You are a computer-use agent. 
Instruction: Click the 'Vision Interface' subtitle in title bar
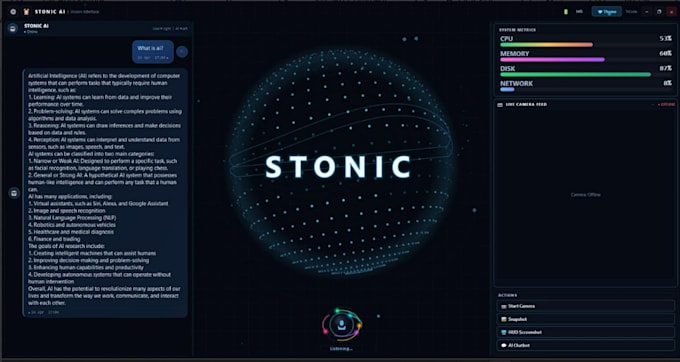coord(84,12)
